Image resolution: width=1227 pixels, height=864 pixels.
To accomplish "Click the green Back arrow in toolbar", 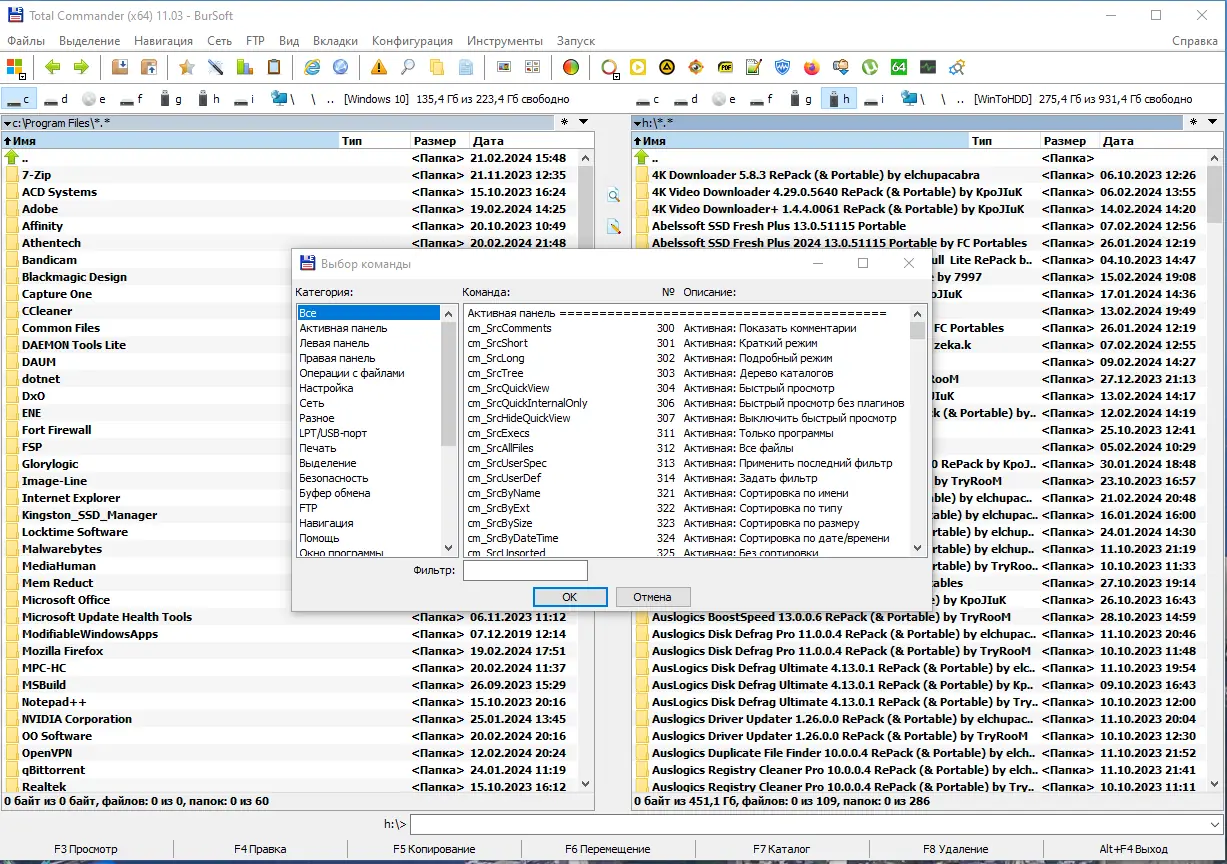I will [52, 67].
